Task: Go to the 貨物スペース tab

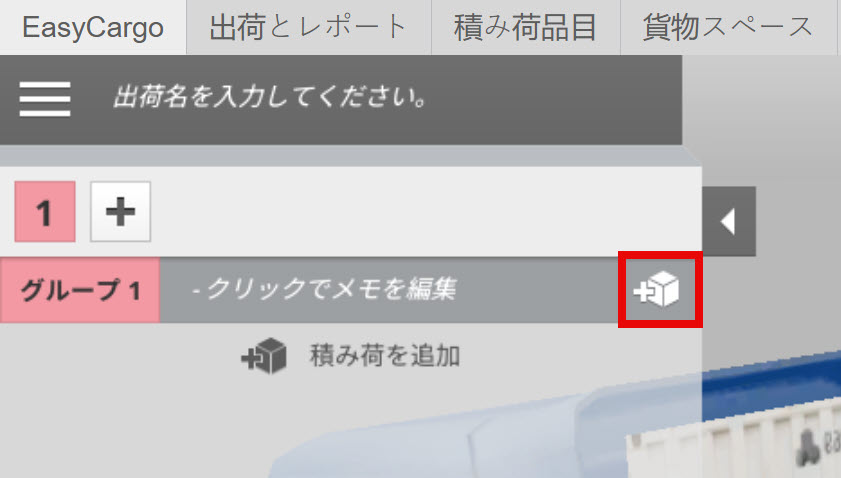Action: point(728,27)
